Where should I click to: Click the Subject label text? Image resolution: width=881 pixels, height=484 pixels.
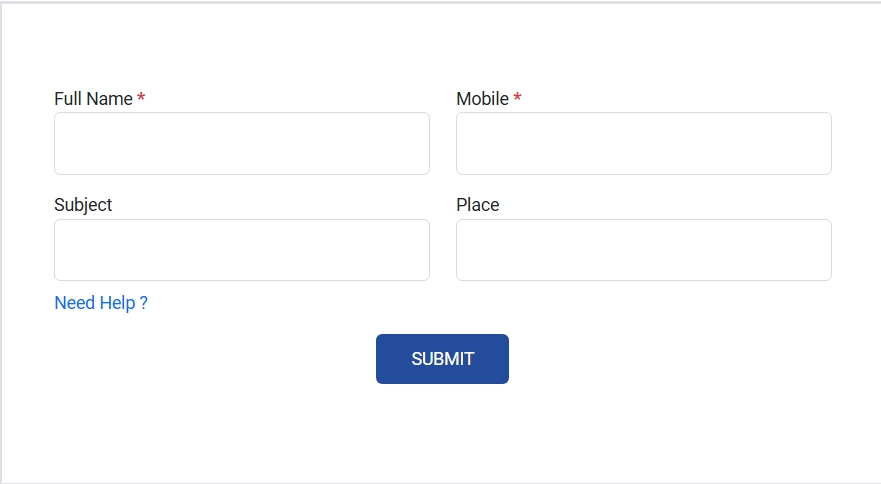(x=83, y=205)
